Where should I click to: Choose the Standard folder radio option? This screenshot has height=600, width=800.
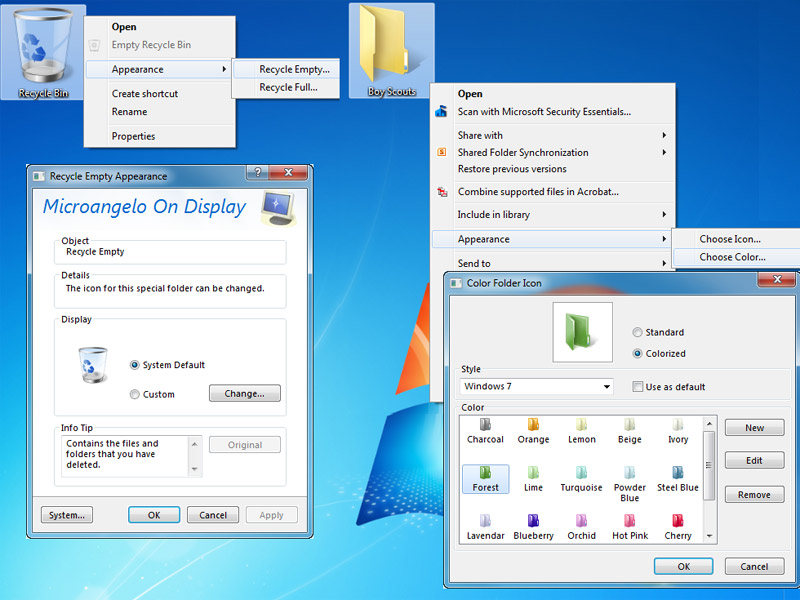coord(638,332)
